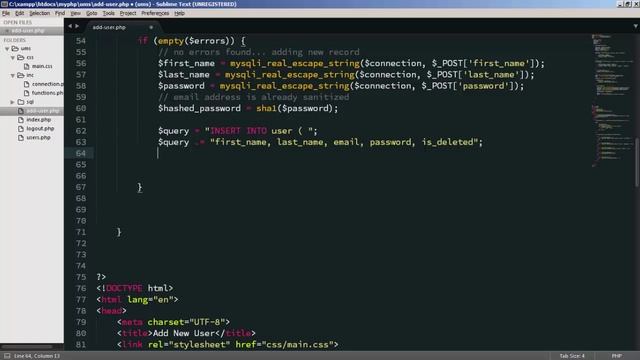
Task: Click line number 54 in the gutter
Action: tap(81, 41)
